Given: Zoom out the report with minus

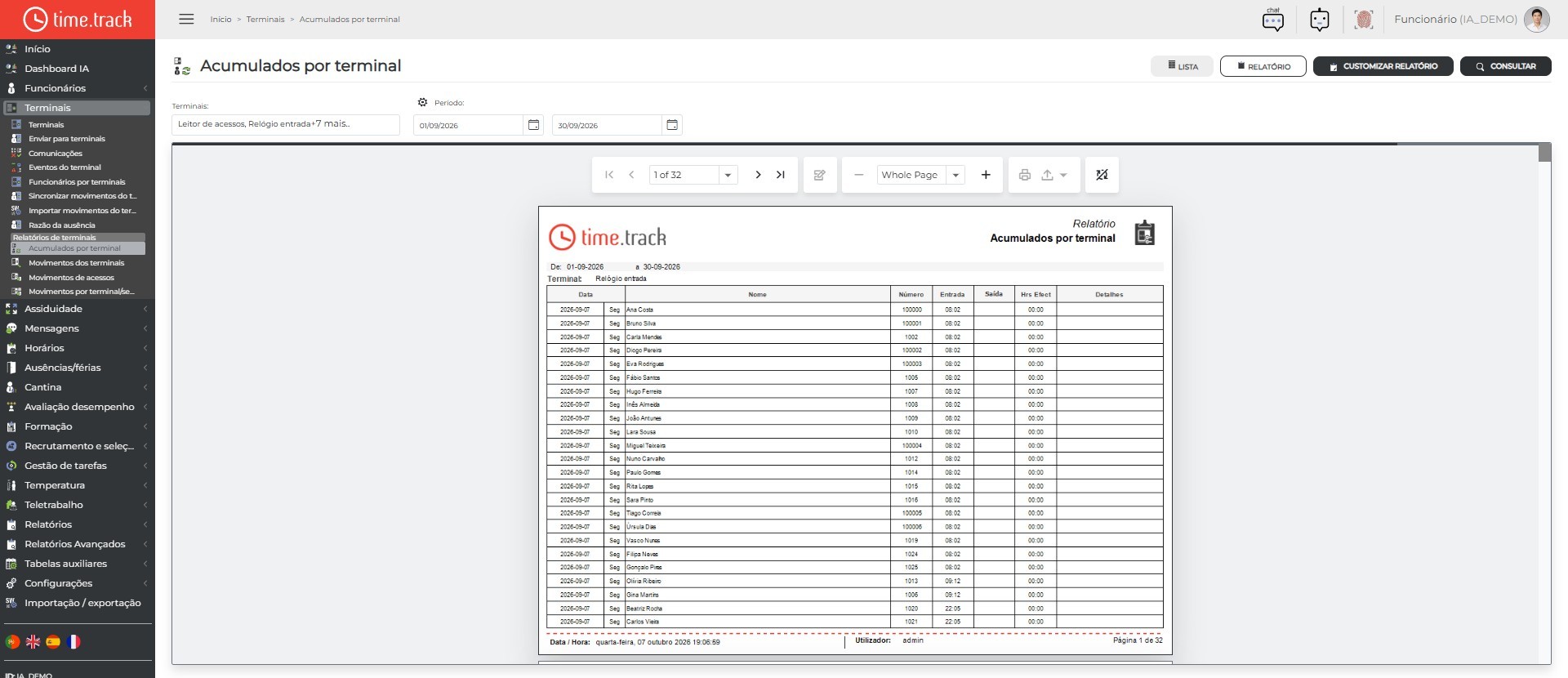Looking at the screenshot, I should [858, 175].
